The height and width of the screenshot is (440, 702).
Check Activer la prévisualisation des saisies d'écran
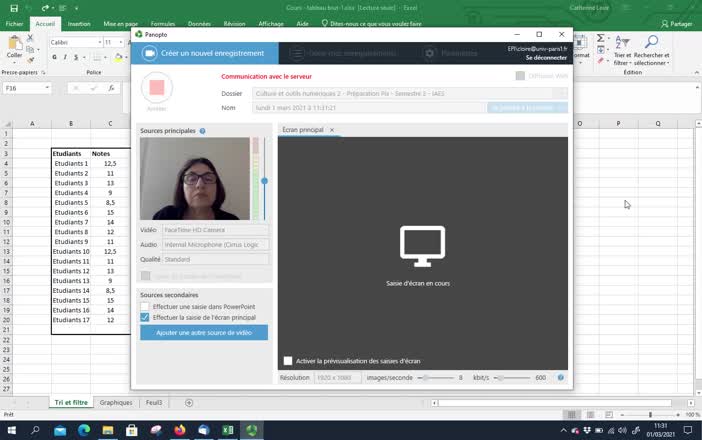coord(288,360)
